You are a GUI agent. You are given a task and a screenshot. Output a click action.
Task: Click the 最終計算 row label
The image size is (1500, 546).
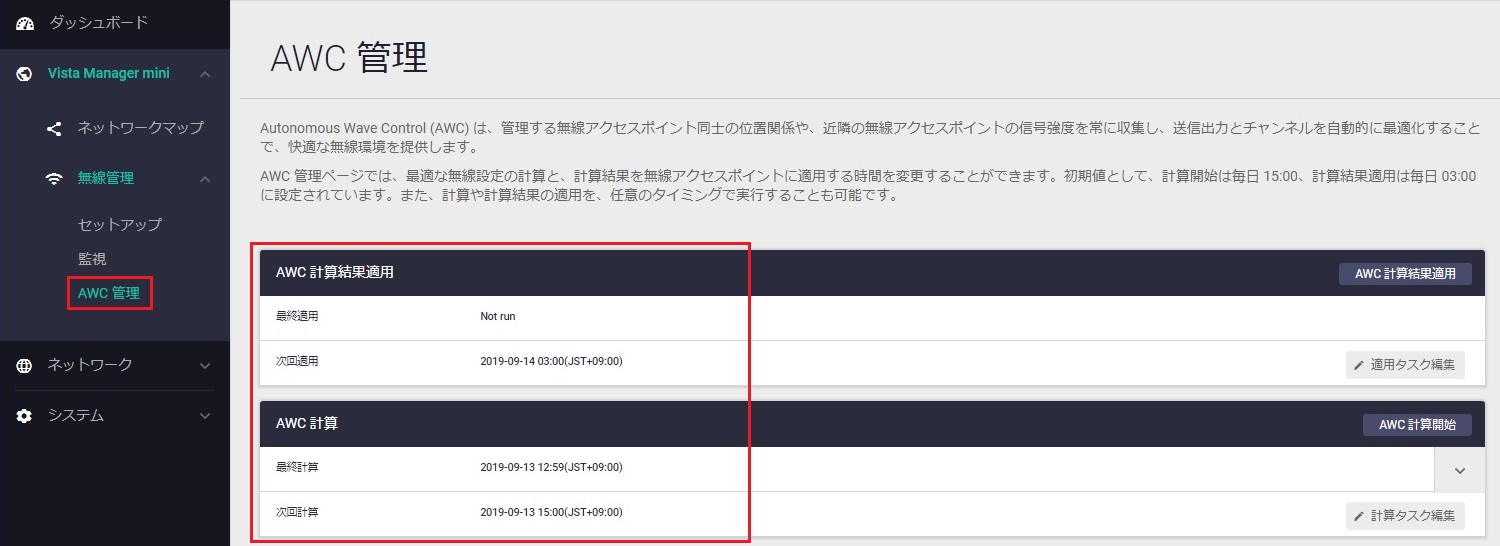(297, 467)
